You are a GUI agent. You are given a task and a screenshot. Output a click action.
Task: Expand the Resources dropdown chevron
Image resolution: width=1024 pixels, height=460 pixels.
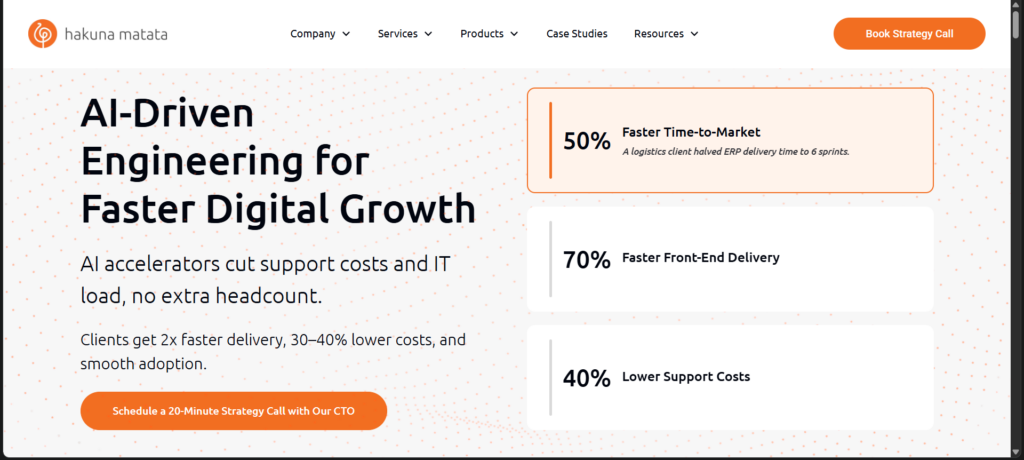[x=694, y=34]
